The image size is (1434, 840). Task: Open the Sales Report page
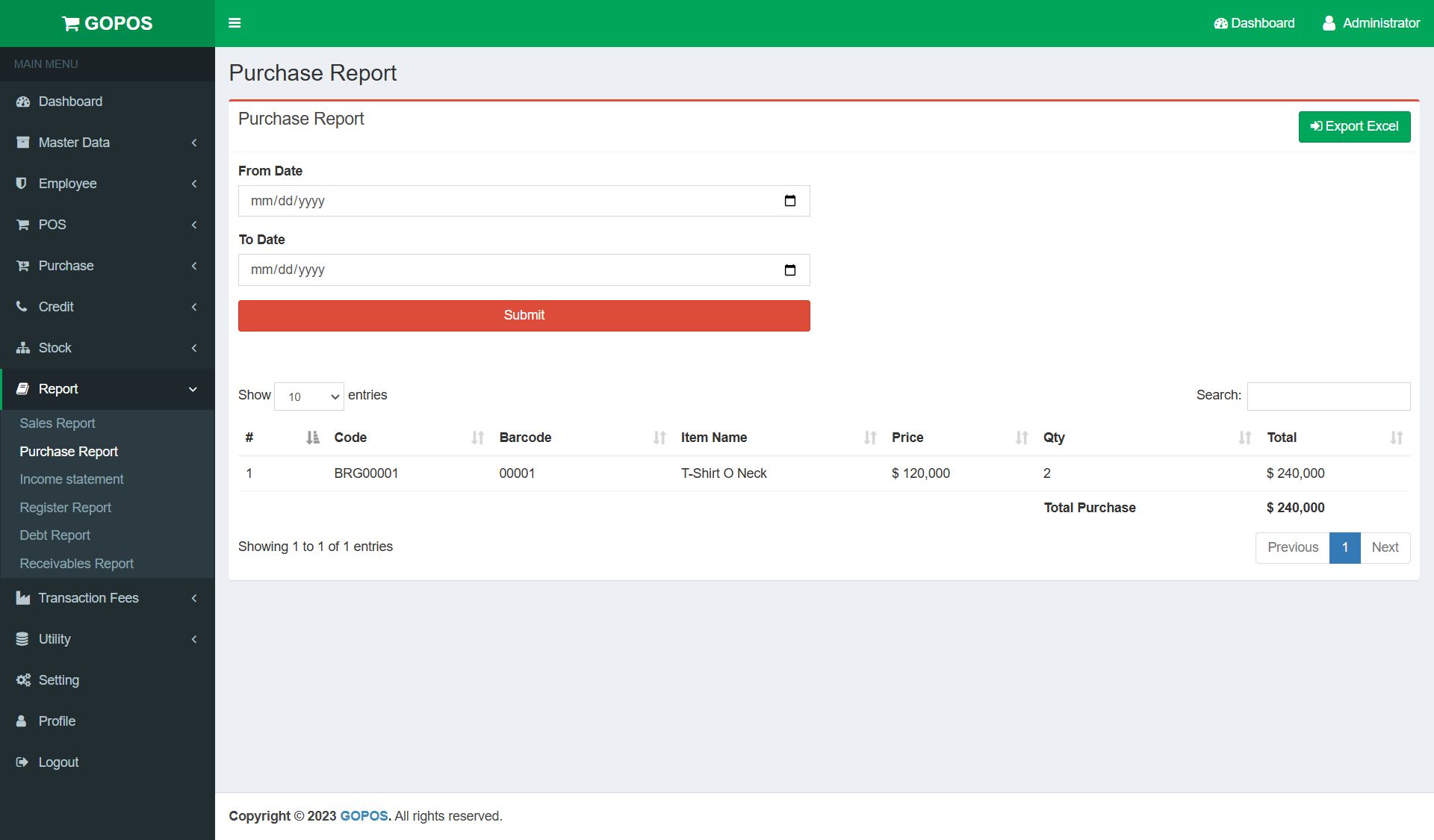click(58, 423)
